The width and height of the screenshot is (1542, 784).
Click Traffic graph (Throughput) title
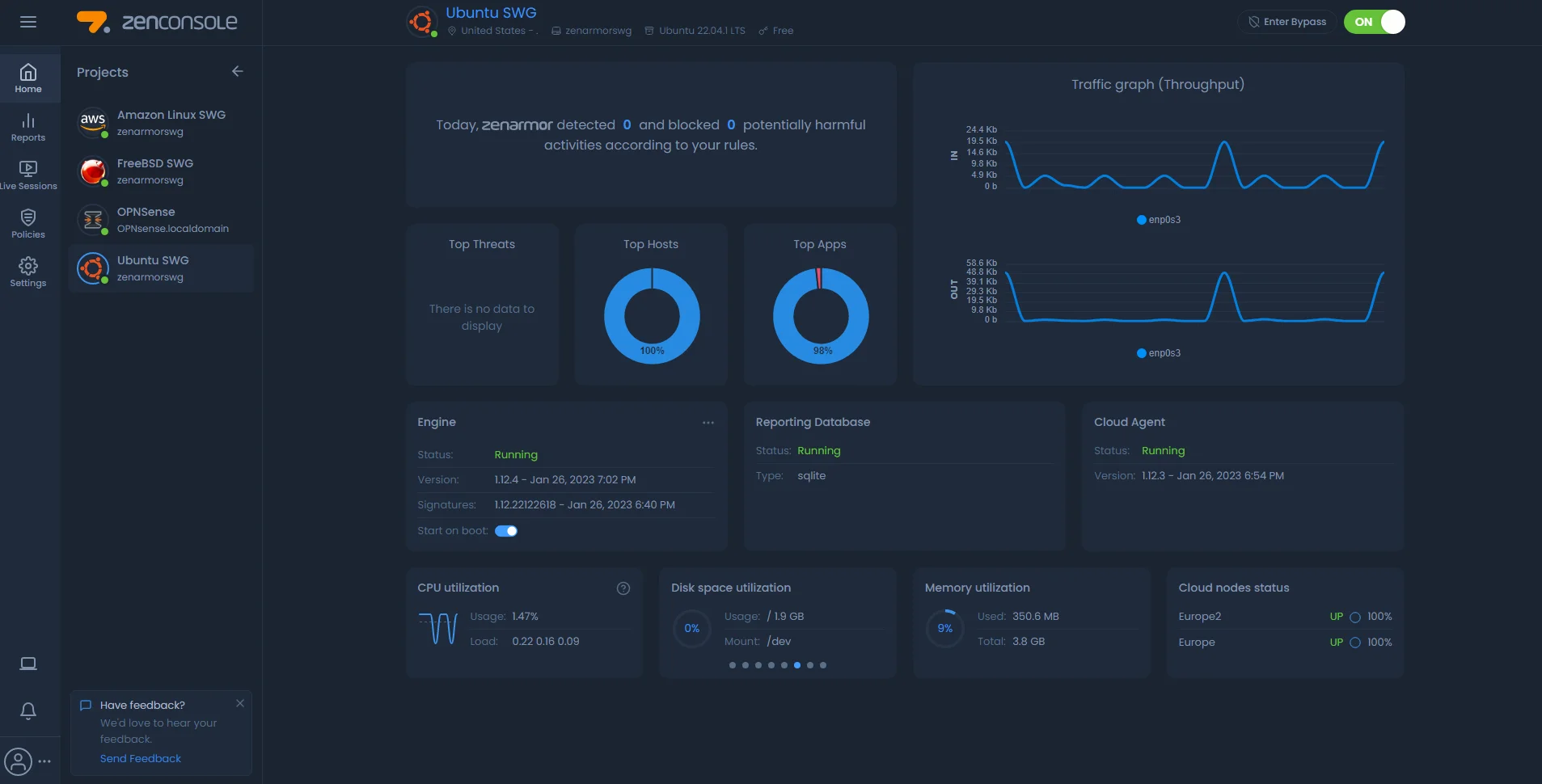(1158, 84)
